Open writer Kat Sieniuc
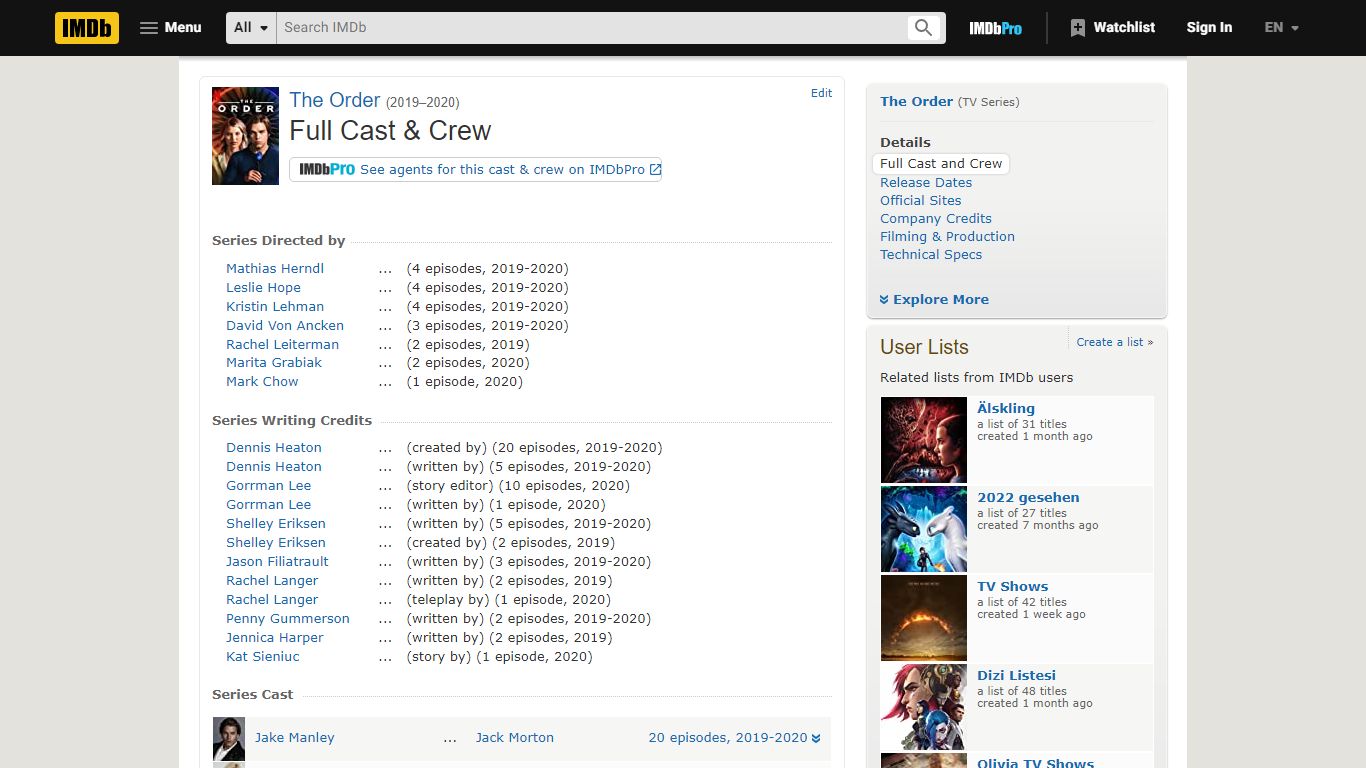This screenshot has height=768, width=1366. click(263, 657)
